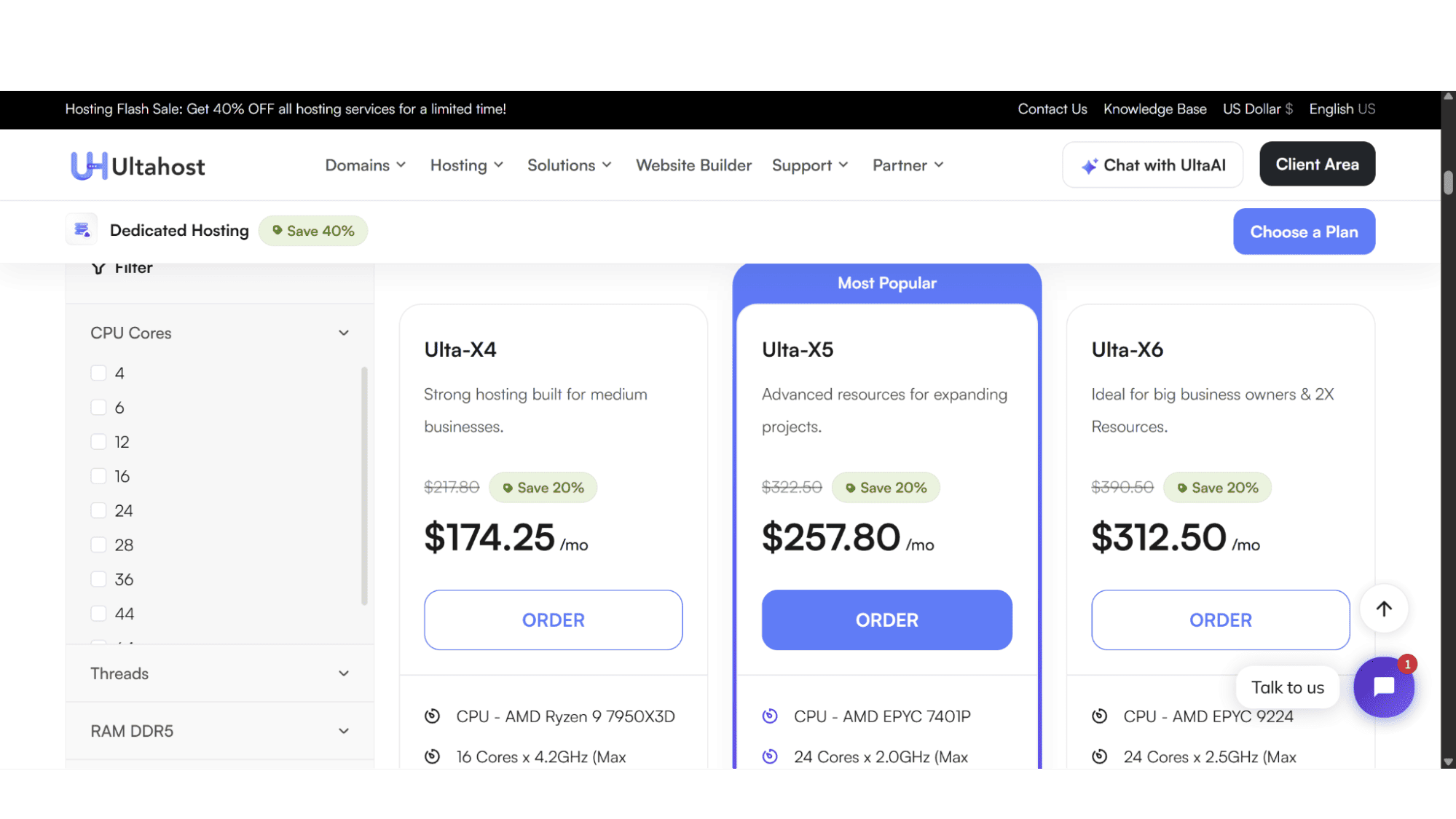Open the Hosting dropdown menu
Viewport: 1456px width, 819px height.
click(467, 165)
